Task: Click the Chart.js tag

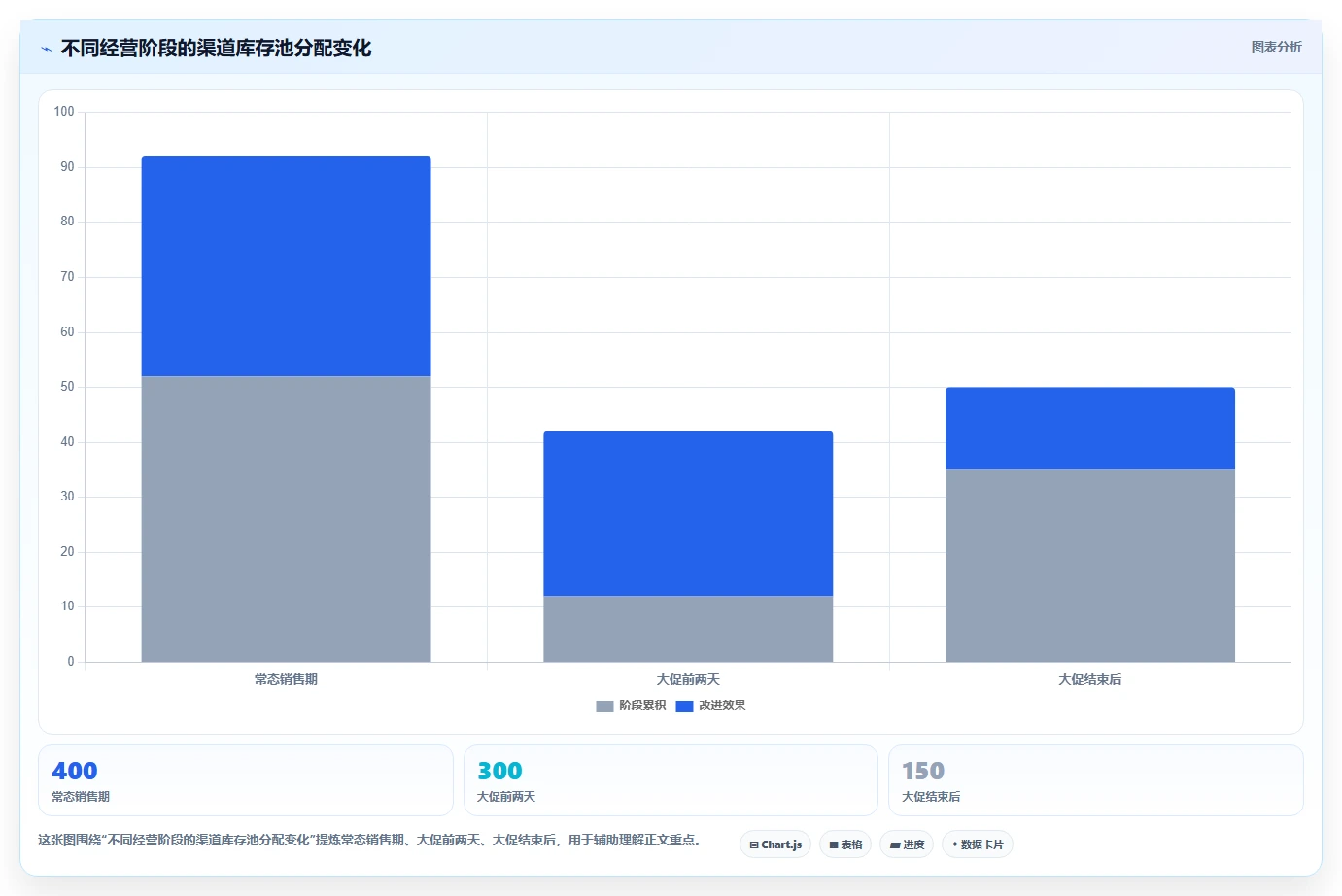Action: 775,844
